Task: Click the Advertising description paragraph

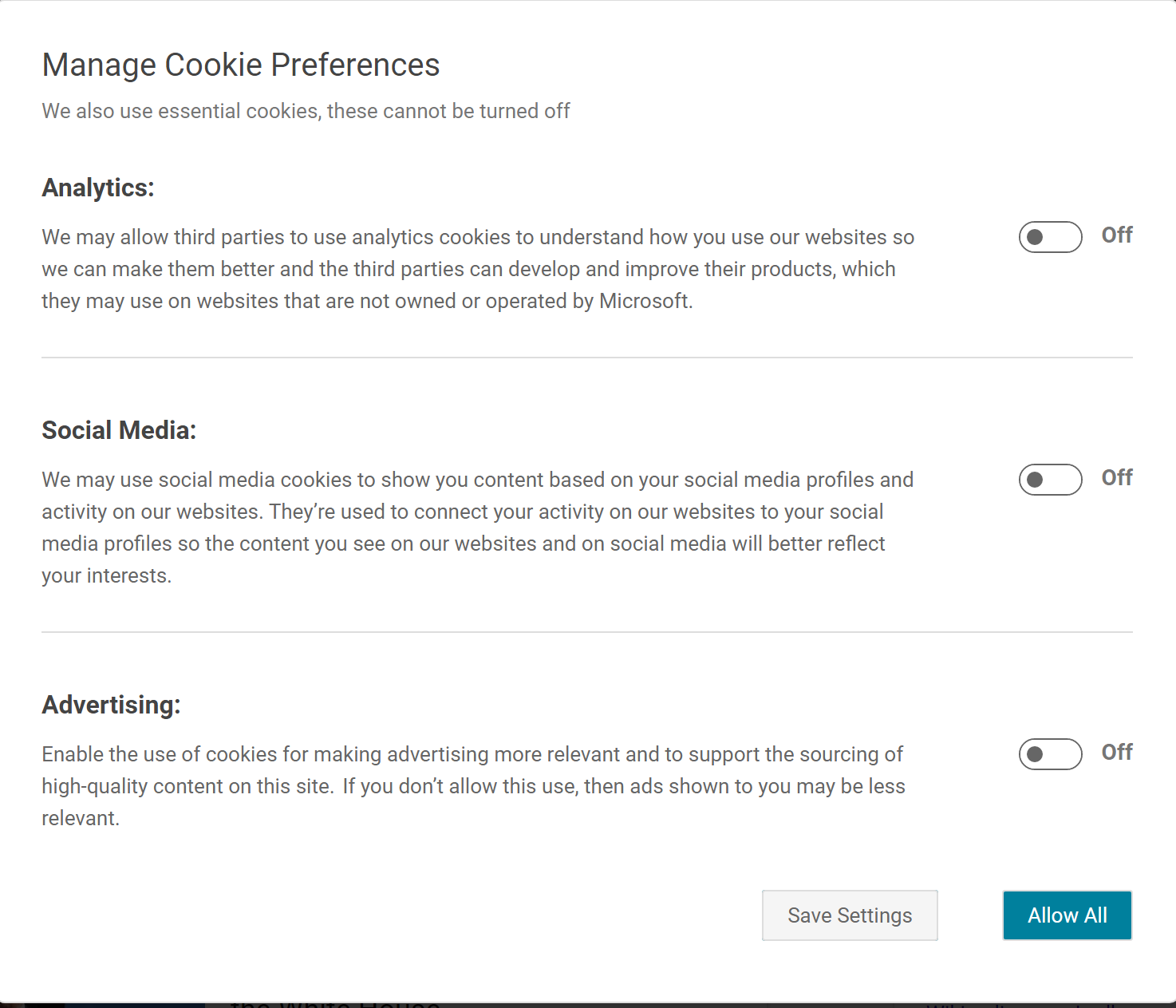Action: 473,785
